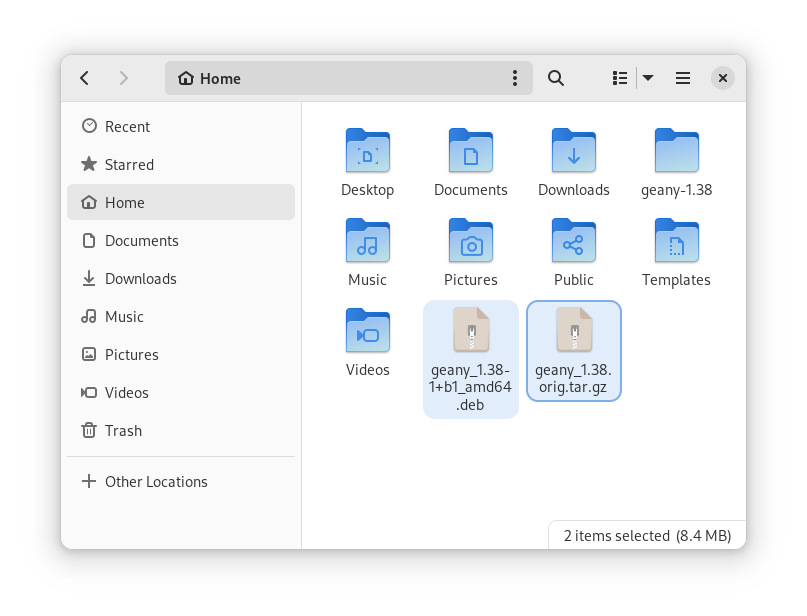
Task: Select Home in the sidebar
Action: [181, 202]
